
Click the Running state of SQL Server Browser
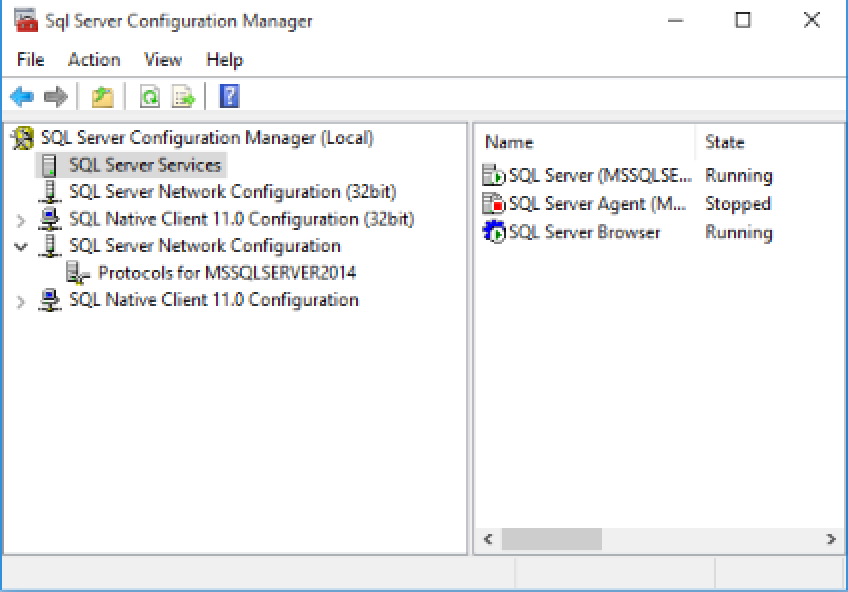[x=739, y=232]
